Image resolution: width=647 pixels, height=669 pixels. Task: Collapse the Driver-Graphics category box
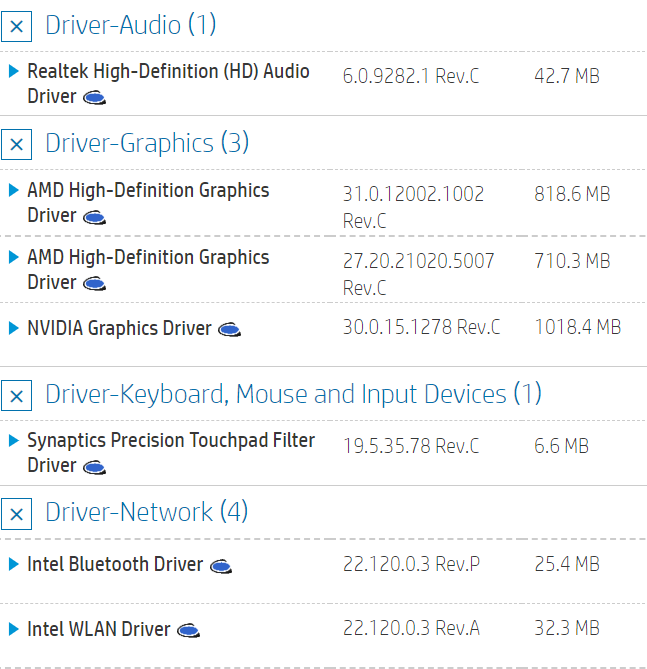coord(16,144)
